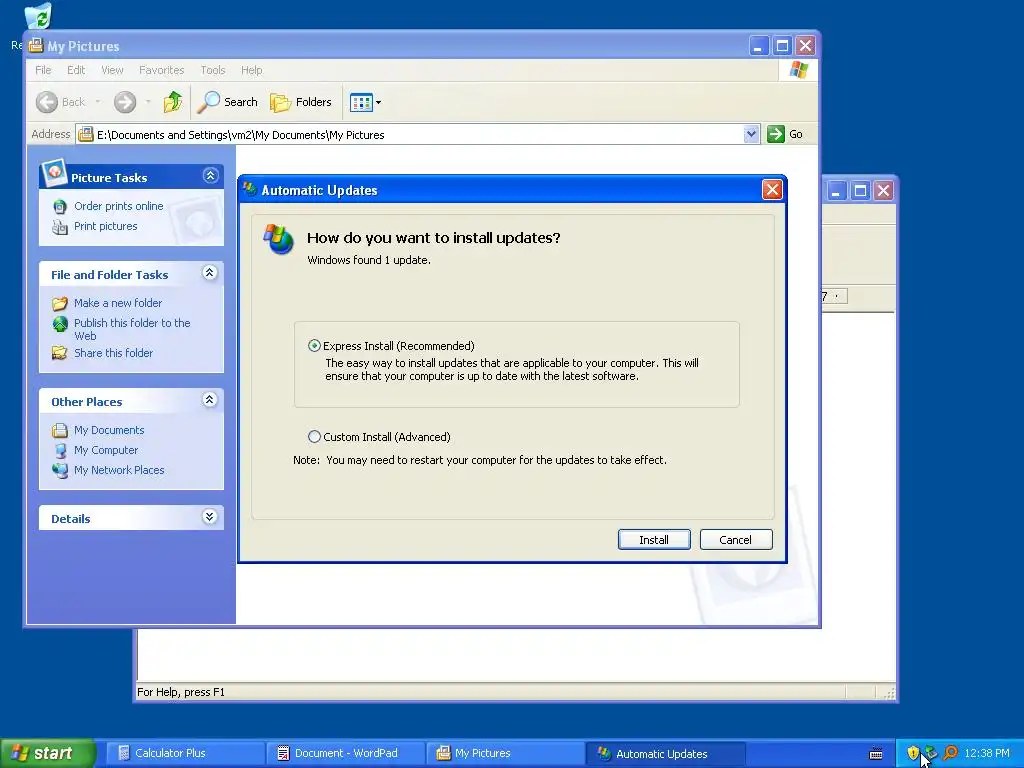Click the My Documents folder icon
The height and width of the screenshot is (768, 1024).
[x=59, y=430]
